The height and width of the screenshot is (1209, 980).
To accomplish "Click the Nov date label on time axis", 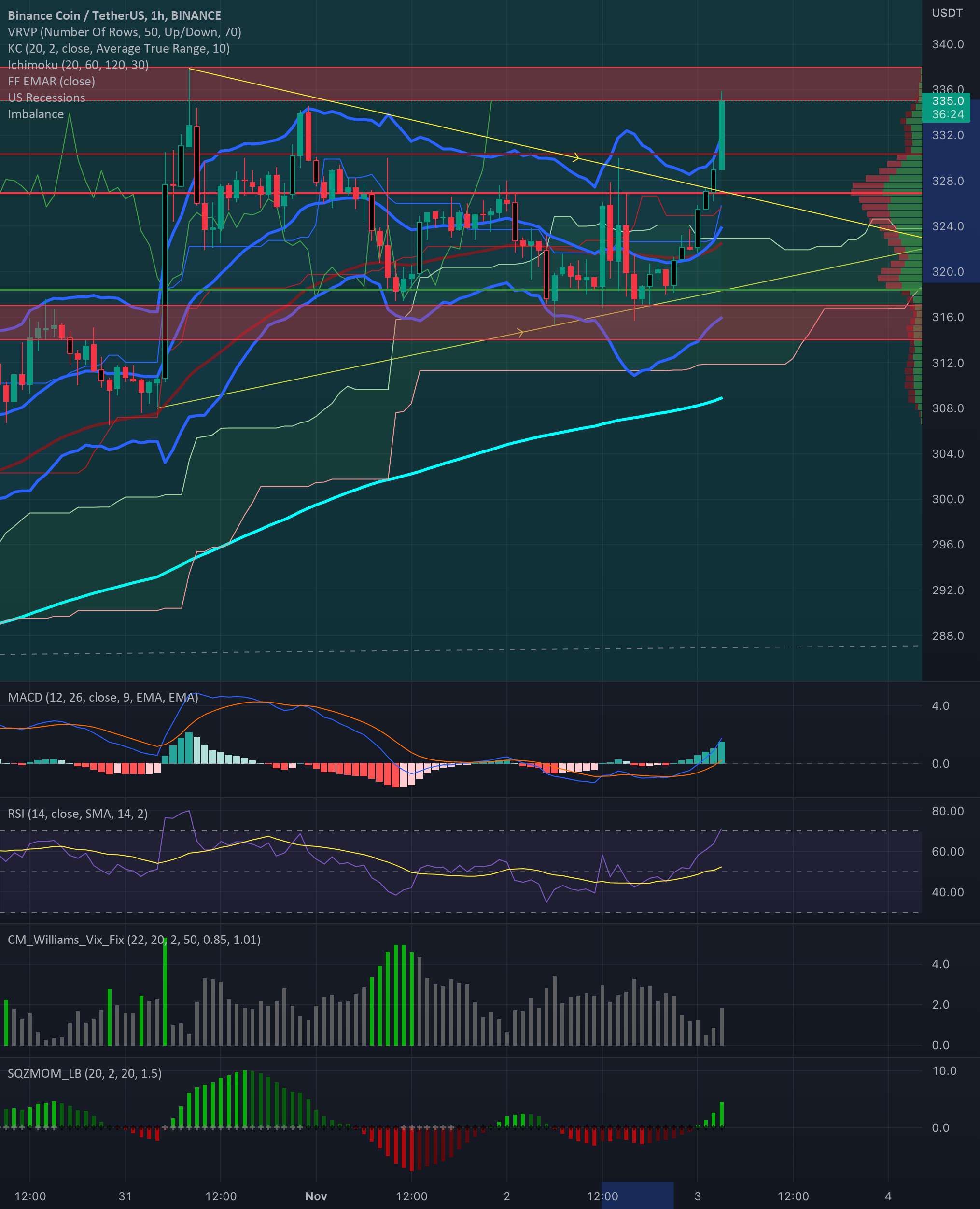I will coord(316,1196).
